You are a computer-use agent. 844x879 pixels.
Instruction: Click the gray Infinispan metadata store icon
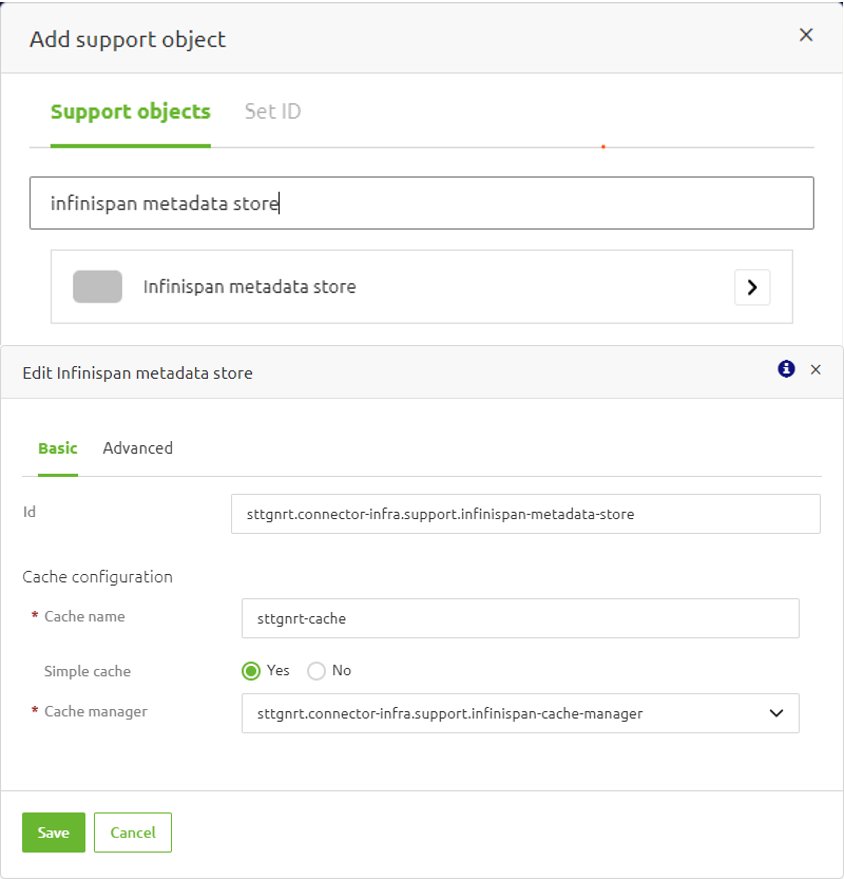coord(97,287)
